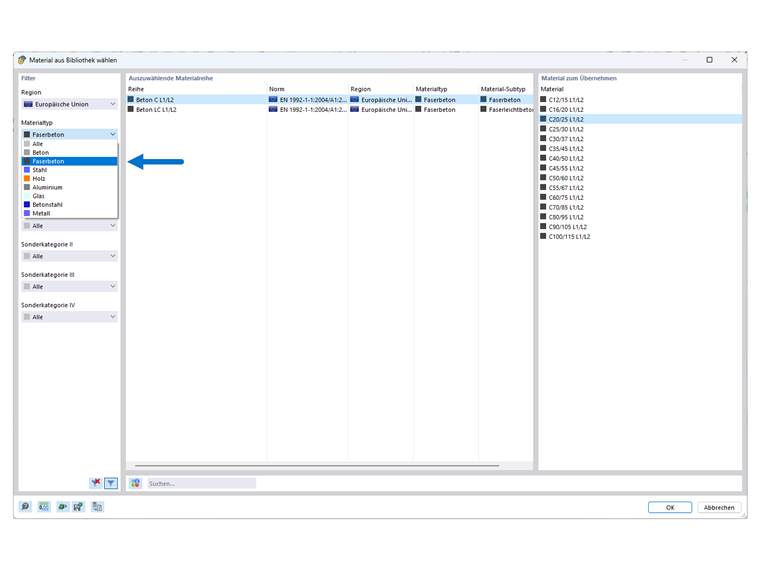Select Metall in the material type list
The height and width of the screenshot is (570, 760).
pos(69,214)
